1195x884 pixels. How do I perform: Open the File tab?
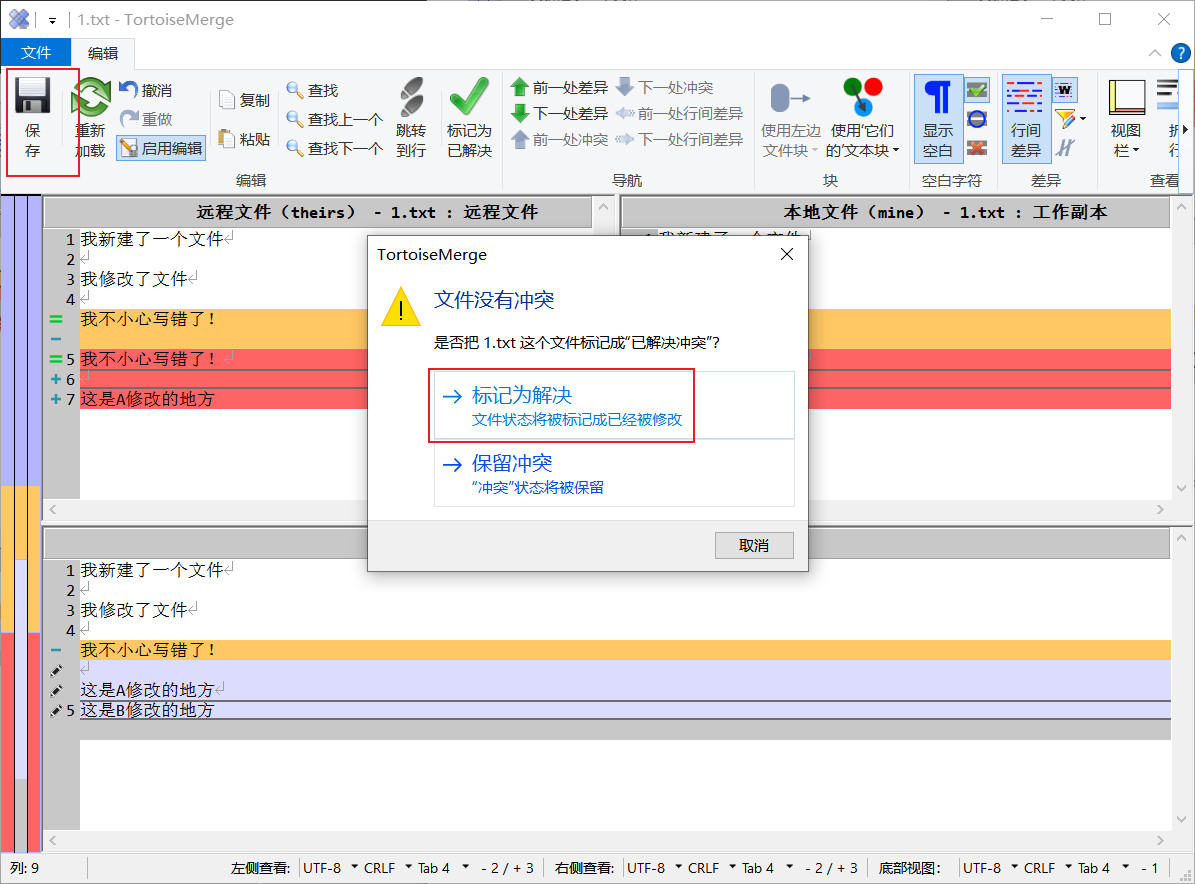36,53
